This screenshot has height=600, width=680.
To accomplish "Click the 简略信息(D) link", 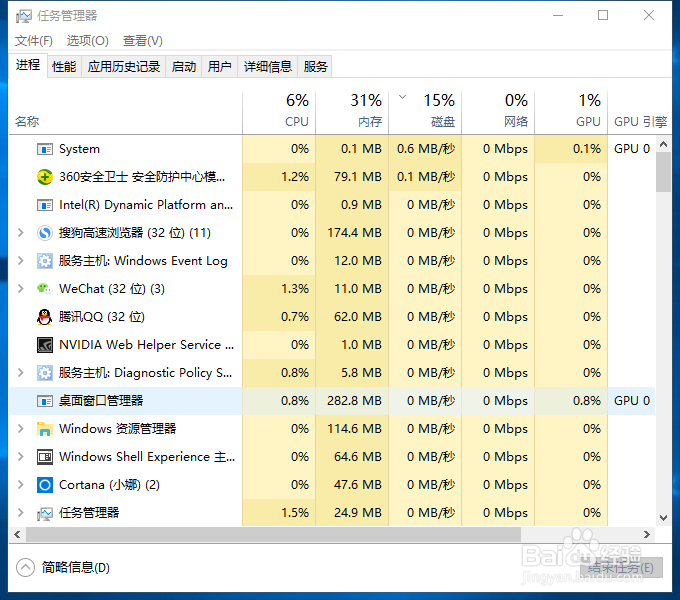I will 75,567.
